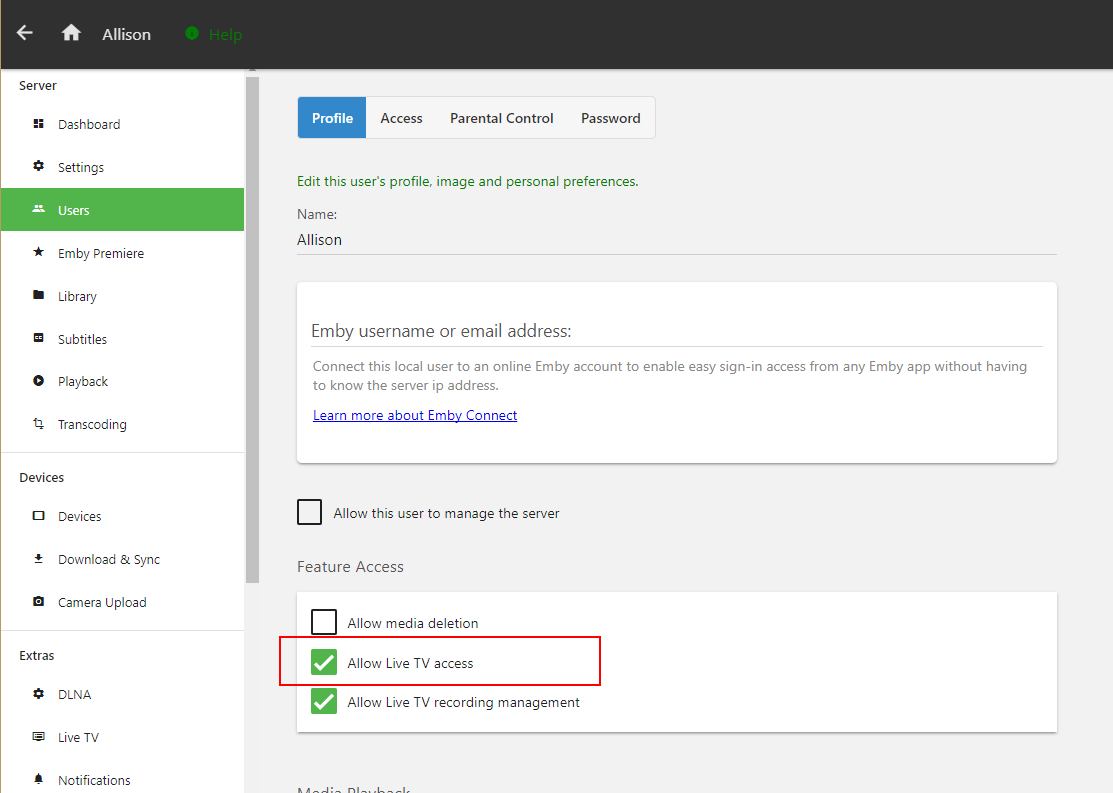Click the Transcoding icon
This screenshot has width=1113, height=793.
coord(38,423)
